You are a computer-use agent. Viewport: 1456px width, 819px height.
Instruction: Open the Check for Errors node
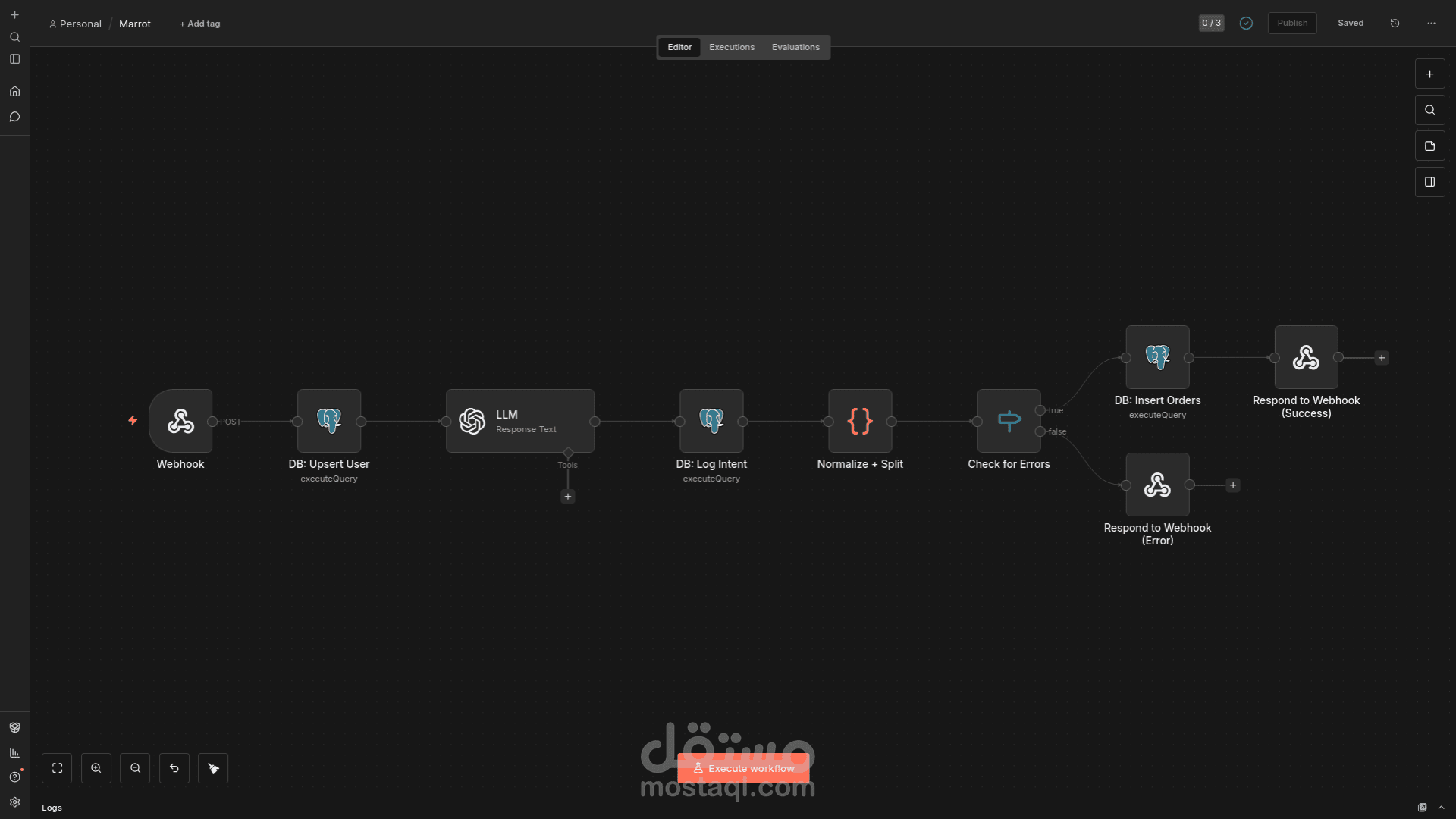(1009, 421)
